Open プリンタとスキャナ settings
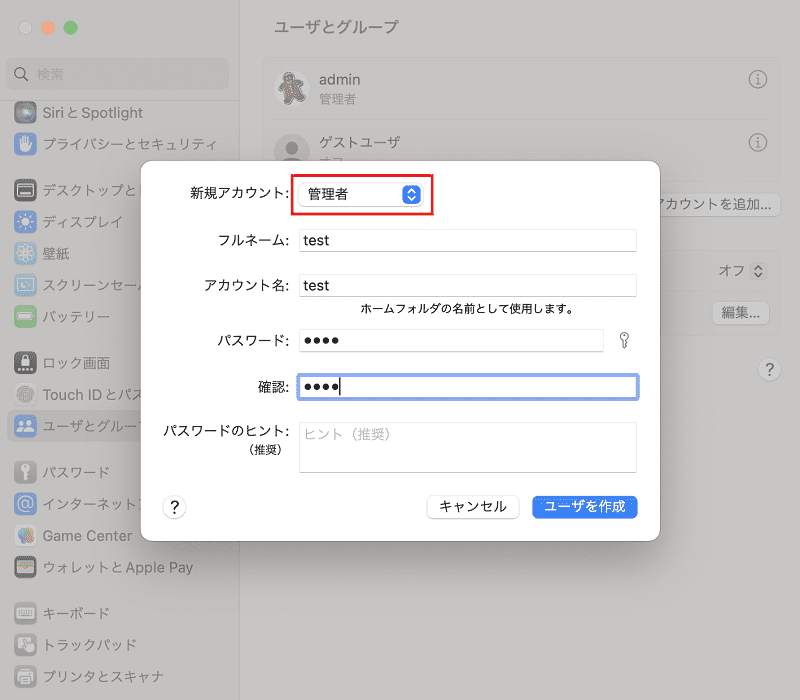Image resolution: width=800 pixels, height=700 pixels. (x=89, y=677)
